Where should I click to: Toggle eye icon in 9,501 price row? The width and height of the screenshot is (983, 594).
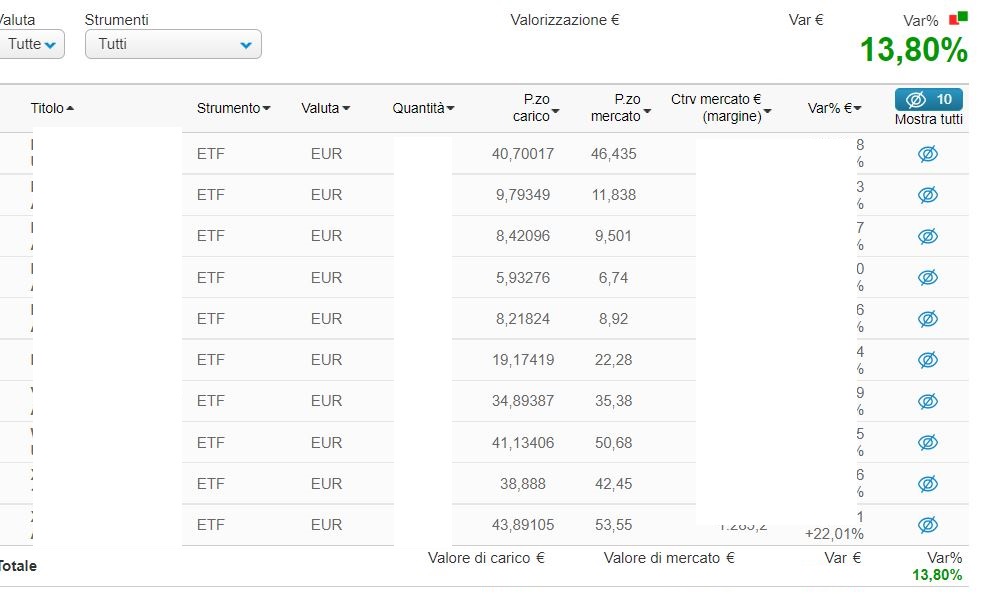pyautogui.click(x=928, y=236)
